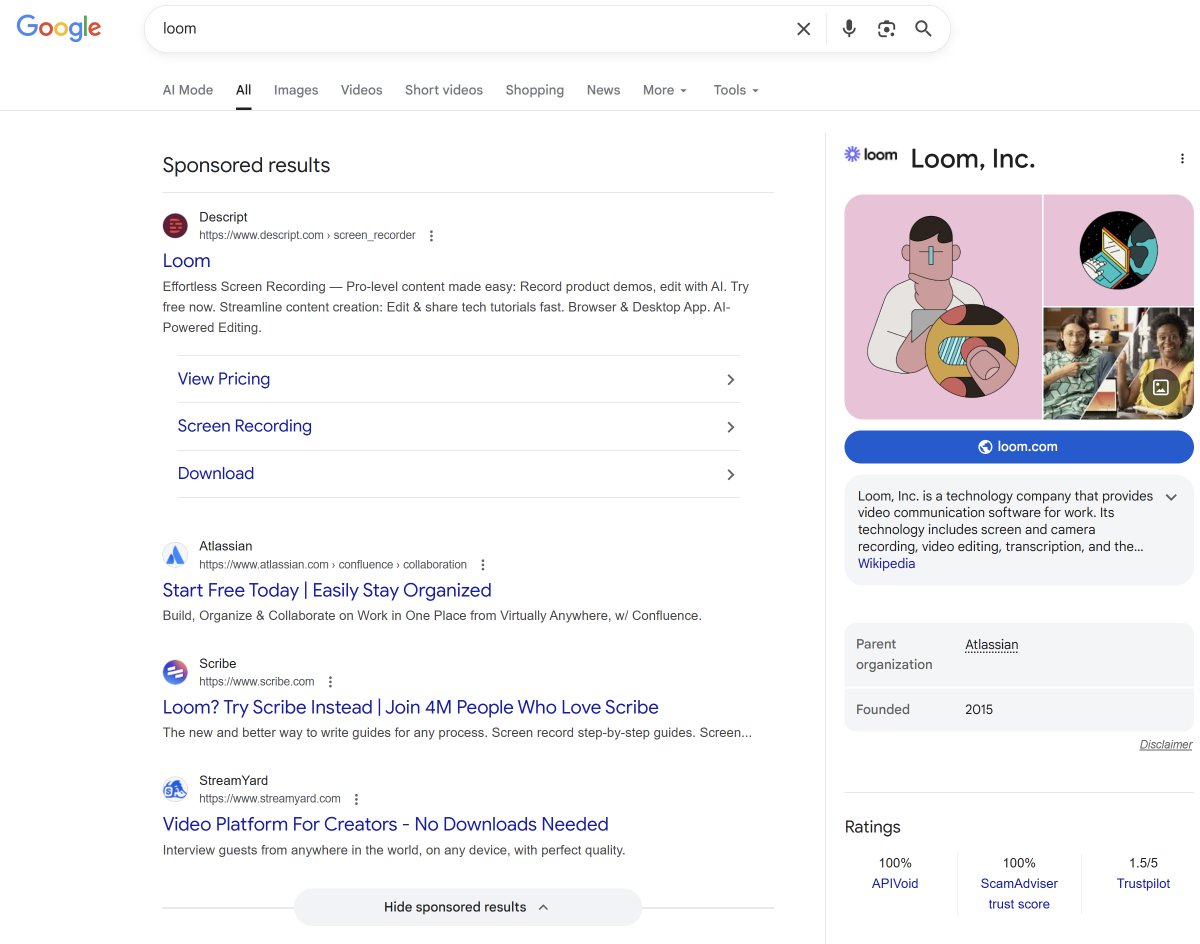Viewport: 1200px width, 944px height.
Task: Open 'Video Platform For Creators' StreamYard link
Action: click(x=385, y=824)
